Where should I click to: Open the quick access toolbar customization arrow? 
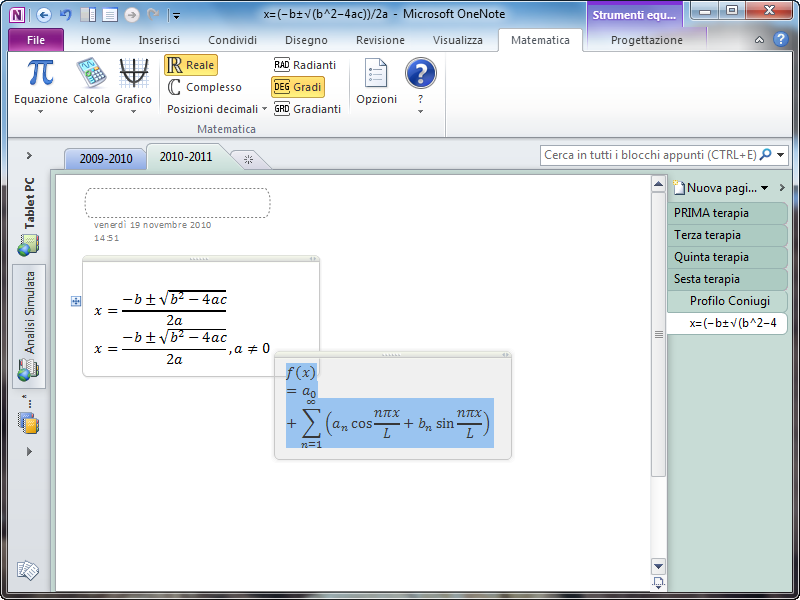click(x=175, y=14)
